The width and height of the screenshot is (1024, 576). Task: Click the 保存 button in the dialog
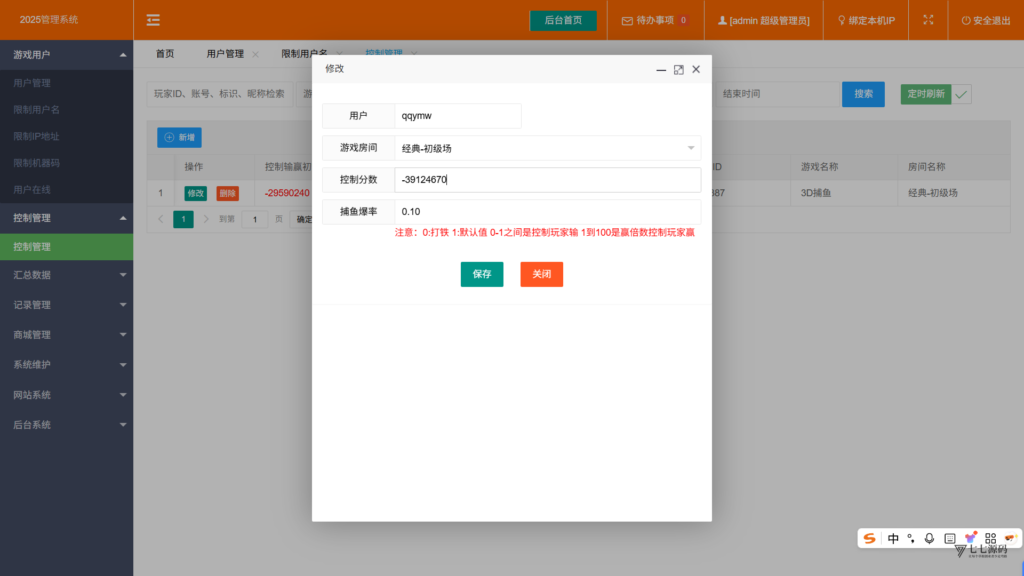(x=482, y=274)
